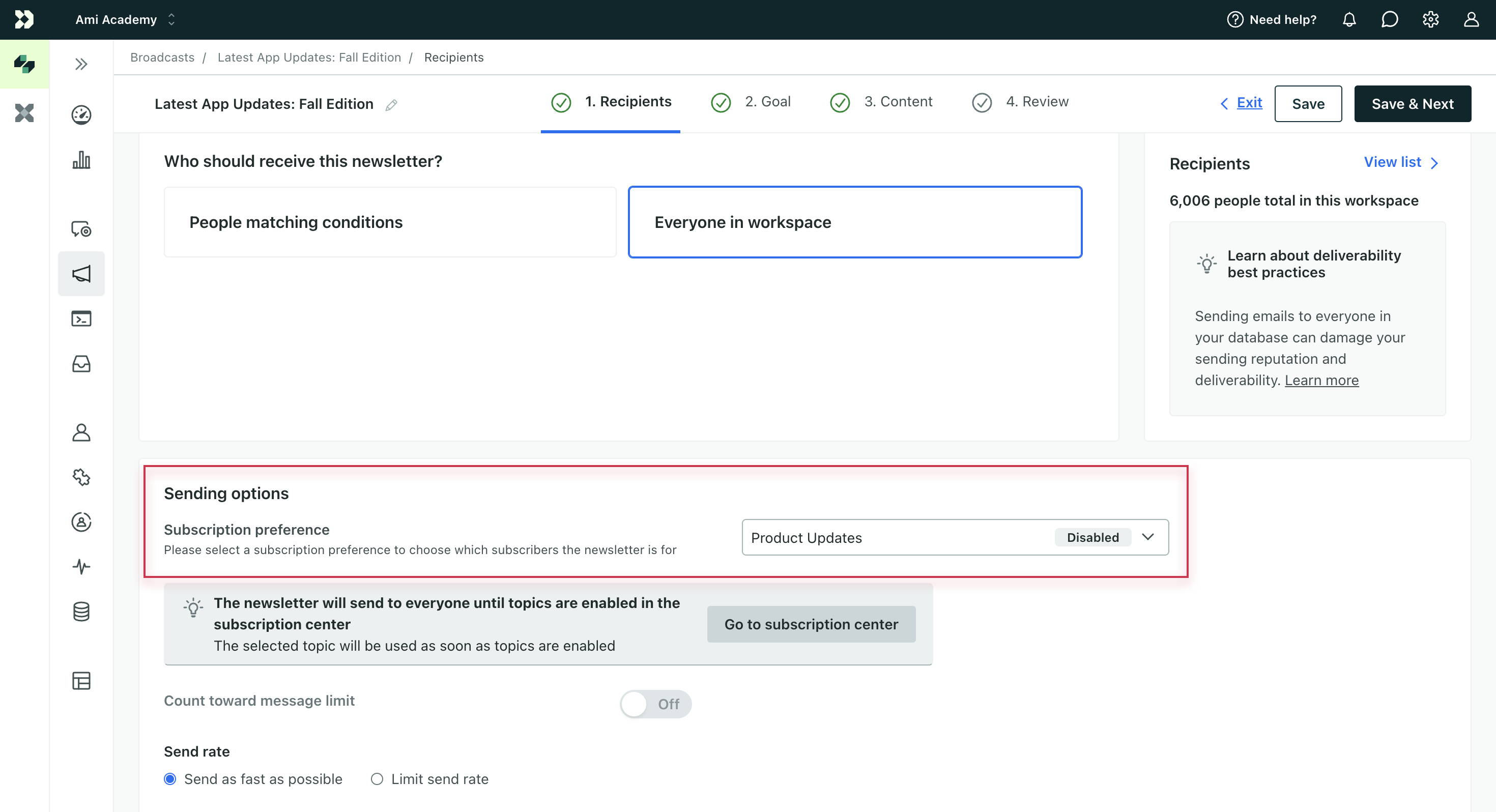Screen dimensions: 1496x812
Task: Click the Integrations/Plugins icon in sidebar
Action: pyautogui.click(x=82, y=476)
